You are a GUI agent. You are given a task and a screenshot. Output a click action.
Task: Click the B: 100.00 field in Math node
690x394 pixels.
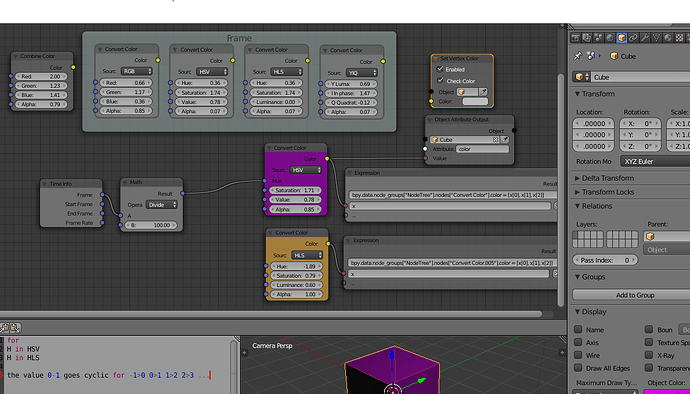(x=151, y=225)
